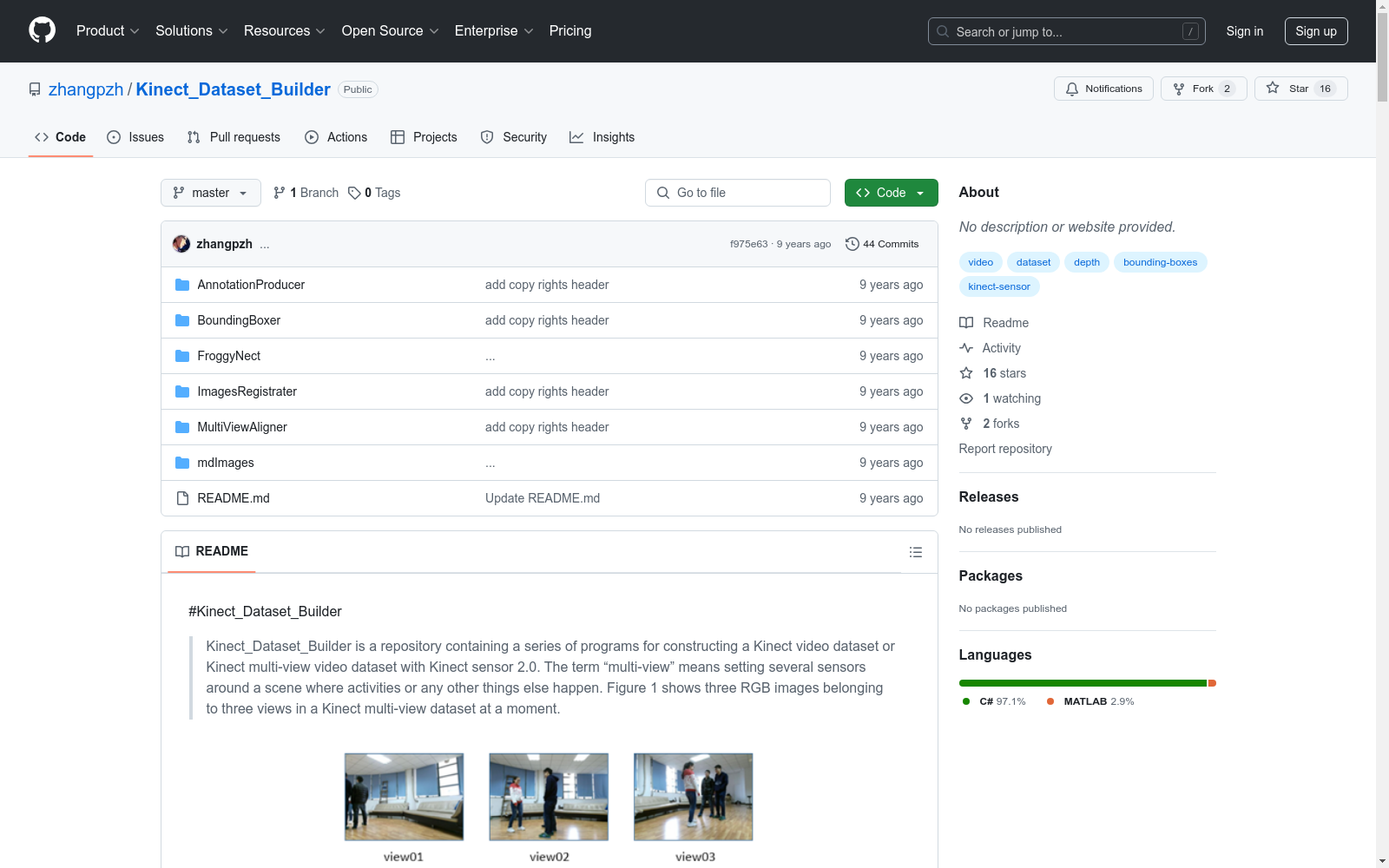Screen dimensions: 1389x868
Task: Open the green Code dropdown
Action: point(891,193)
